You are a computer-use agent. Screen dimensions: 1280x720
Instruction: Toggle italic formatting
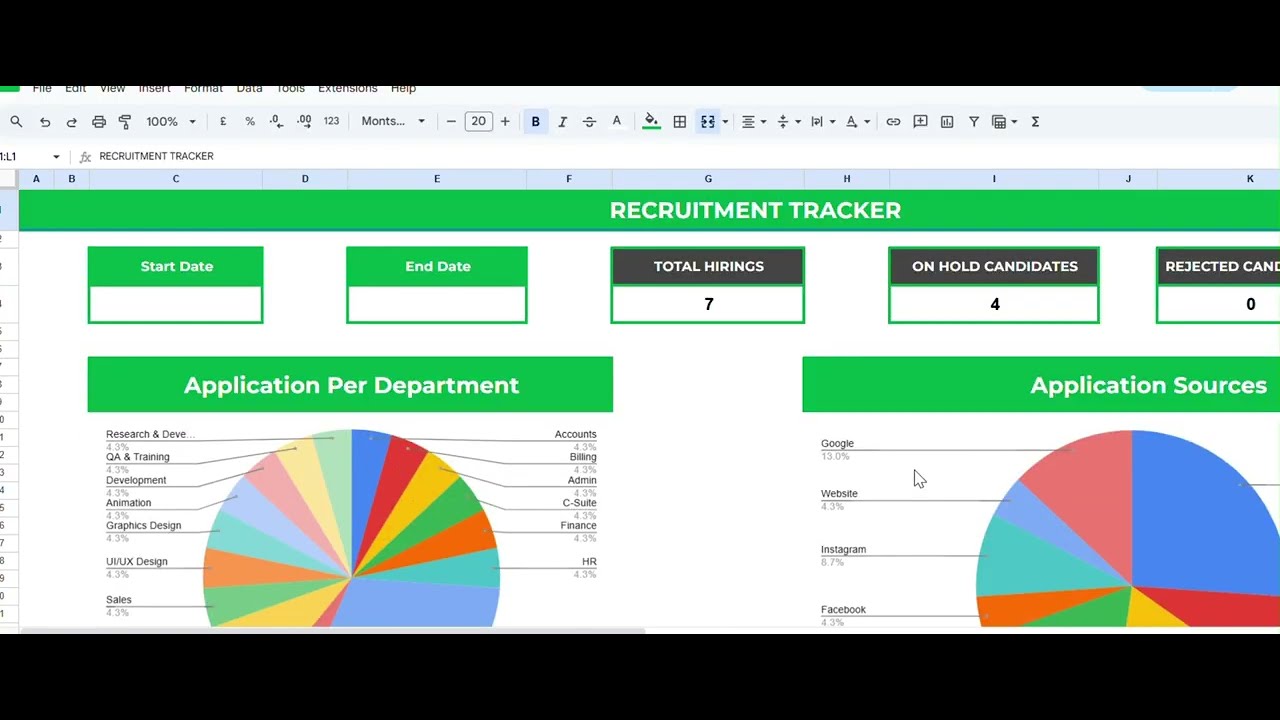pos(562,122)
